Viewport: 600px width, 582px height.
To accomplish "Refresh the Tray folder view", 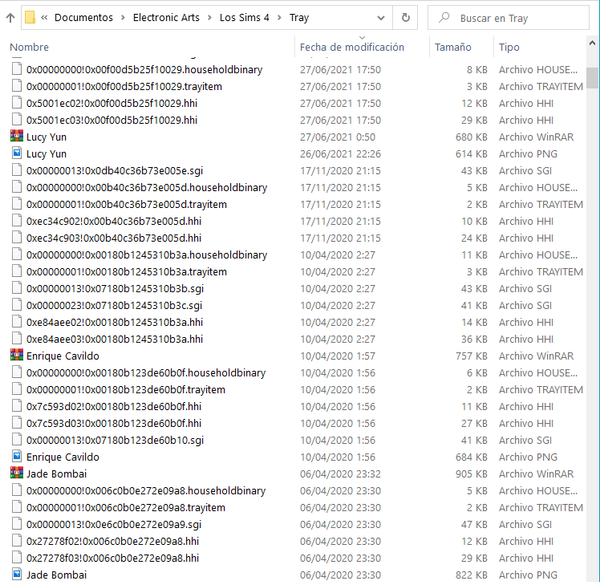I will point(405,18).
